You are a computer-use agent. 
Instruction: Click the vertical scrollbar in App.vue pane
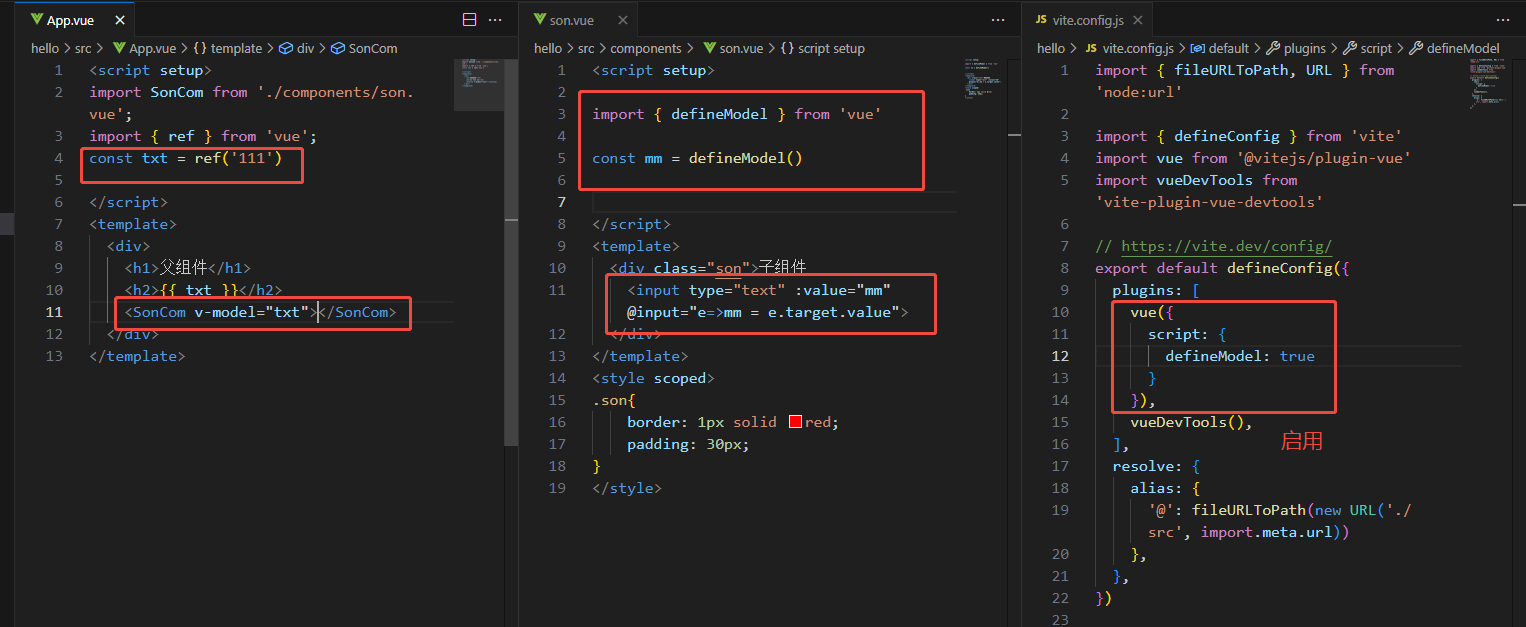[x=511, y=250]
